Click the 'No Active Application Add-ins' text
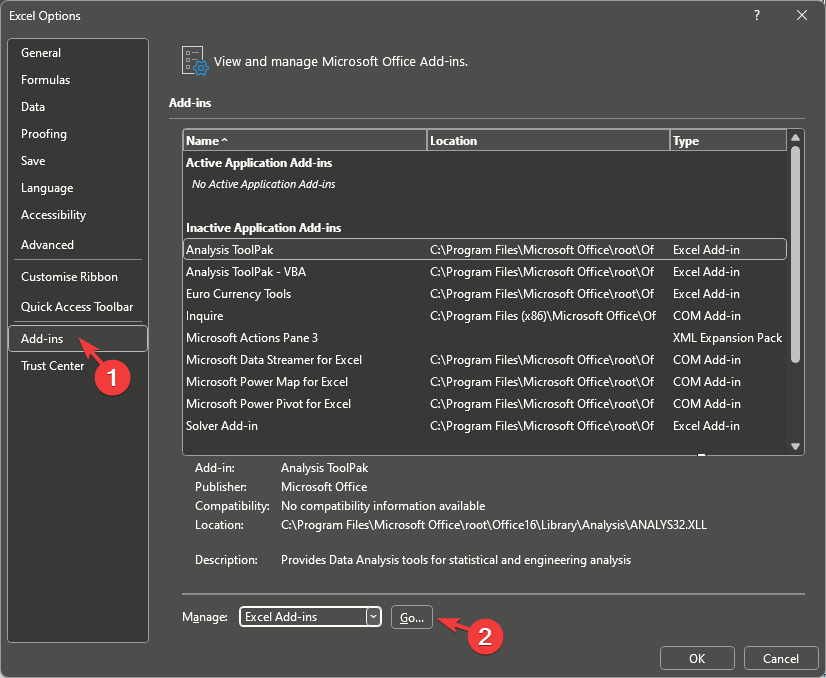 (263, 184)
